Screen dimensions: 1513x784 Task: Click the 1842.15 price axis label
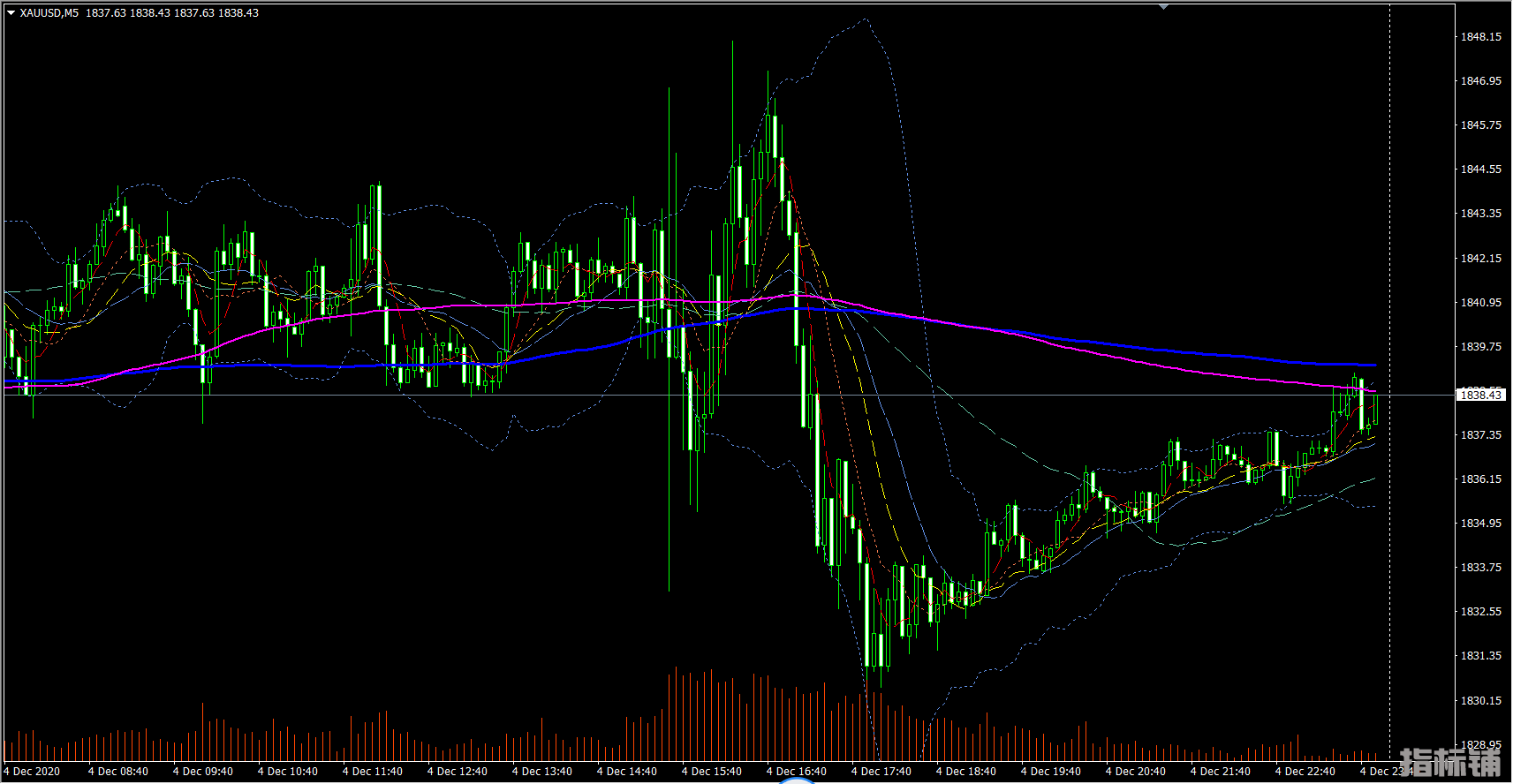[x=1481, y=258]
